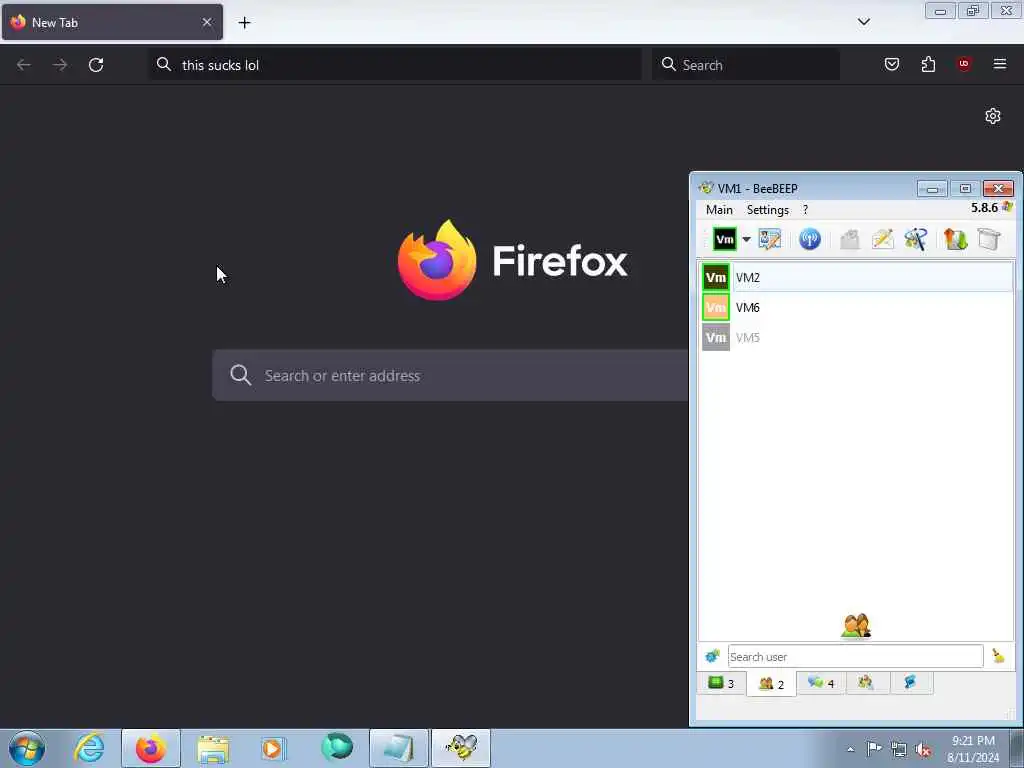This screenshot has height=768, width=1024.
Task: Select the New Tab browser tab
Action: click(x=112, y=22)
